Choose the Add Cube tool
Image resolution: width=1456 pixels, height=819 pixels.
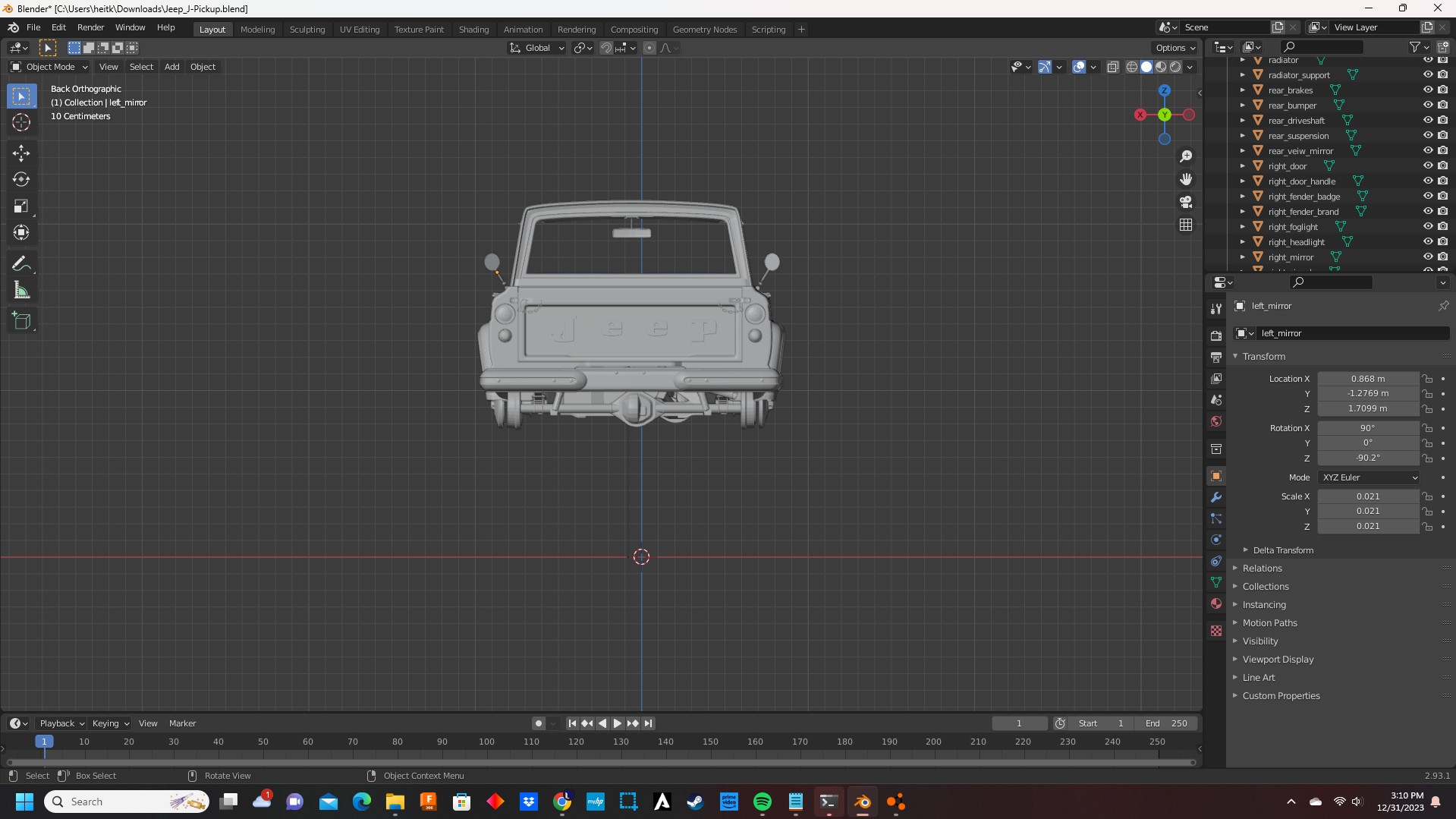coord(21,320)
